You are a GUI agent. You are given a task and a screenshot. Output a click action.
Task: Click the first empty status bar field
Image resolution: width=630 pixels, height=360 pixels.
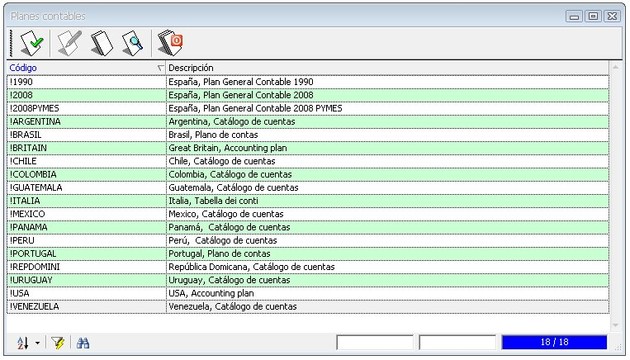[375, 342]
